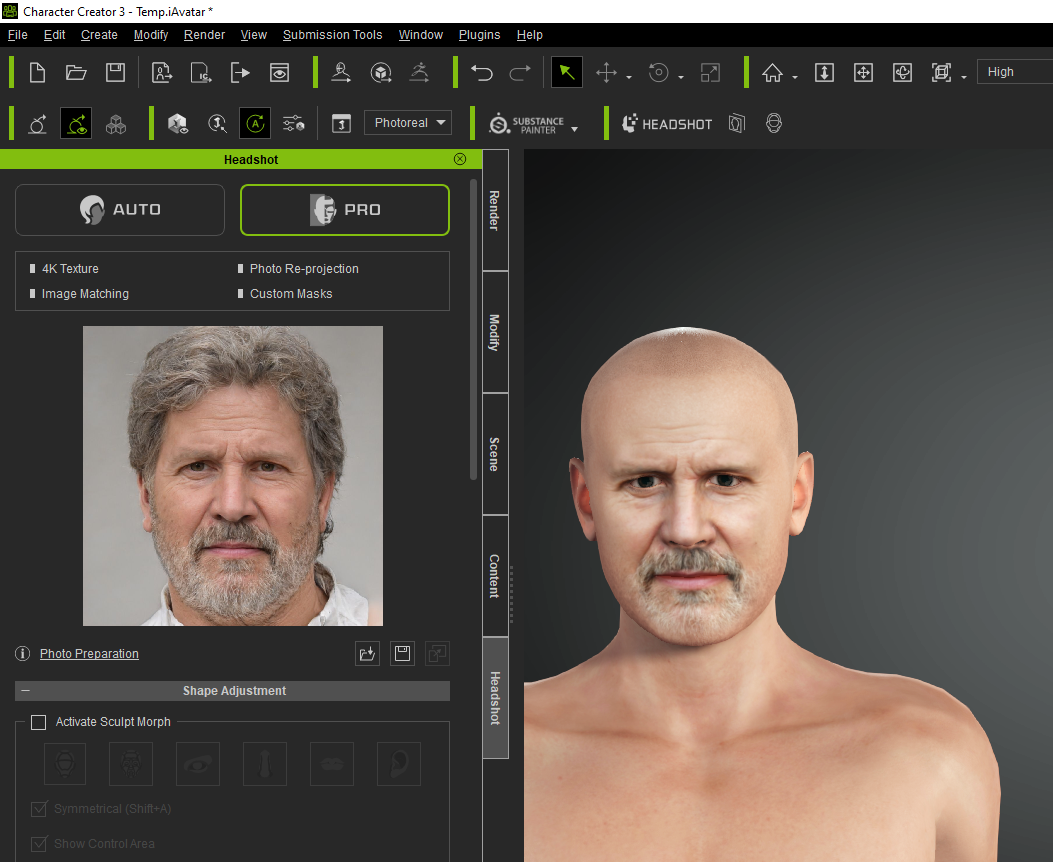Open the Photo Preparation link
This screenshot has width=1053, height=862.
(x=89, y=654)
